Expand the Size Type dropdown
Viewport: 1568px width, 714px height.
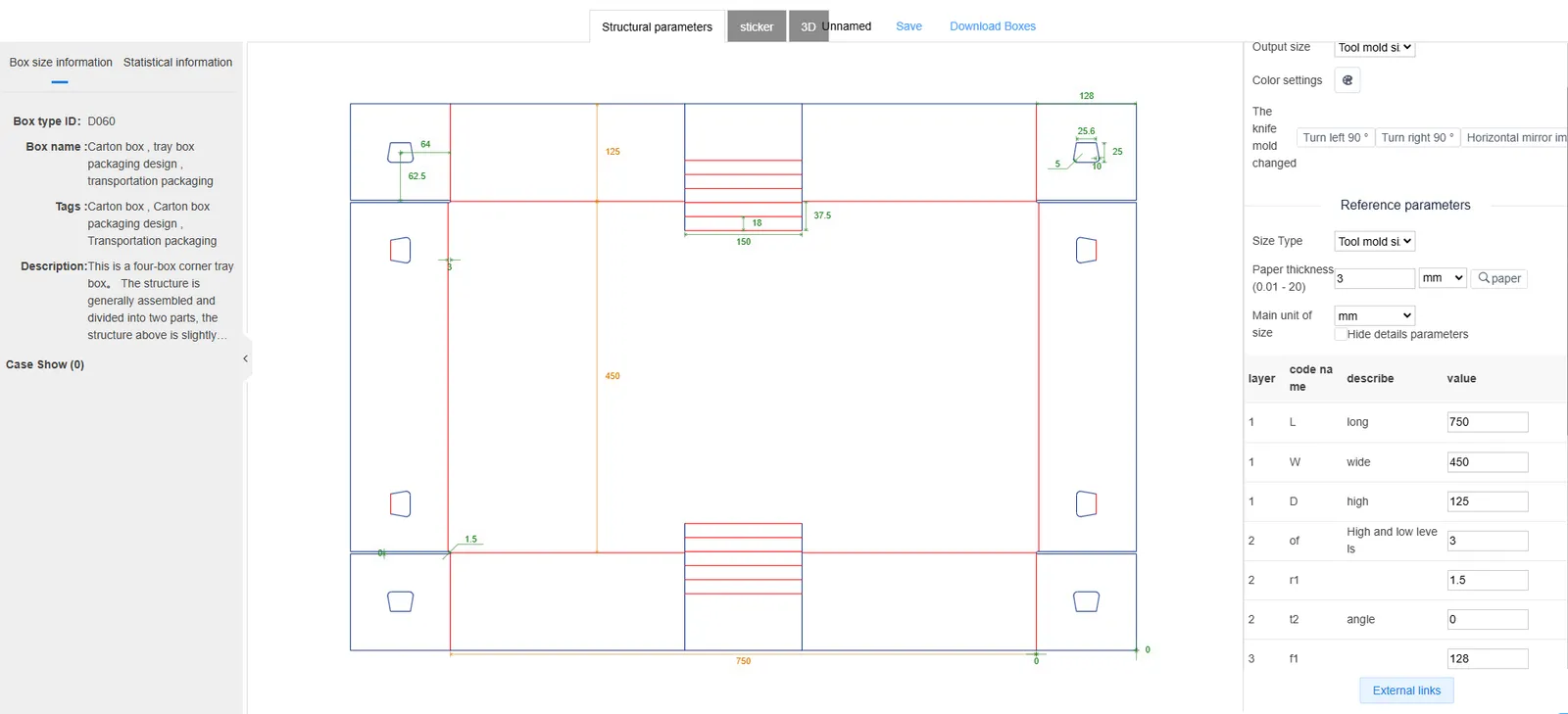pyautogui.click(x=1375, y=241)
